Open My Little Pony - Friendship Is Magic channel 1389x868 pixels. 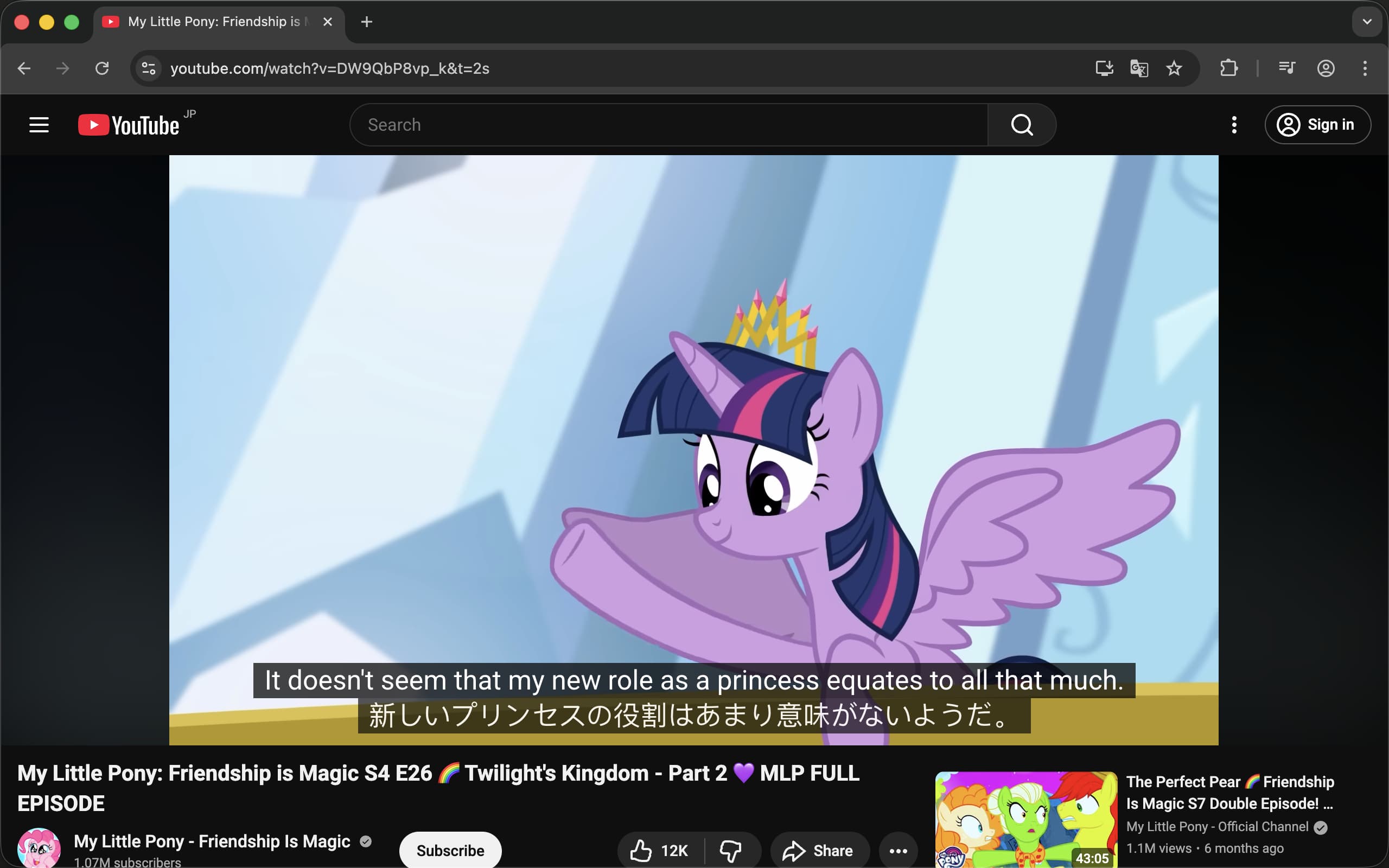click(212, 841)
